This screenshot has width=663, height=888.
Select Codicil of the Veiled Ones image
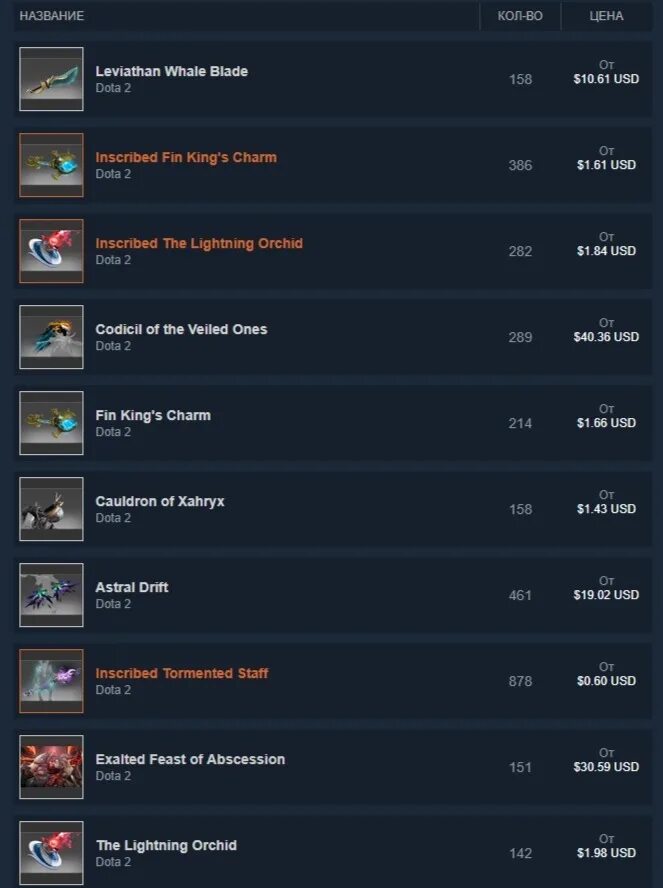pyautogui.click(x=52, y=337)
